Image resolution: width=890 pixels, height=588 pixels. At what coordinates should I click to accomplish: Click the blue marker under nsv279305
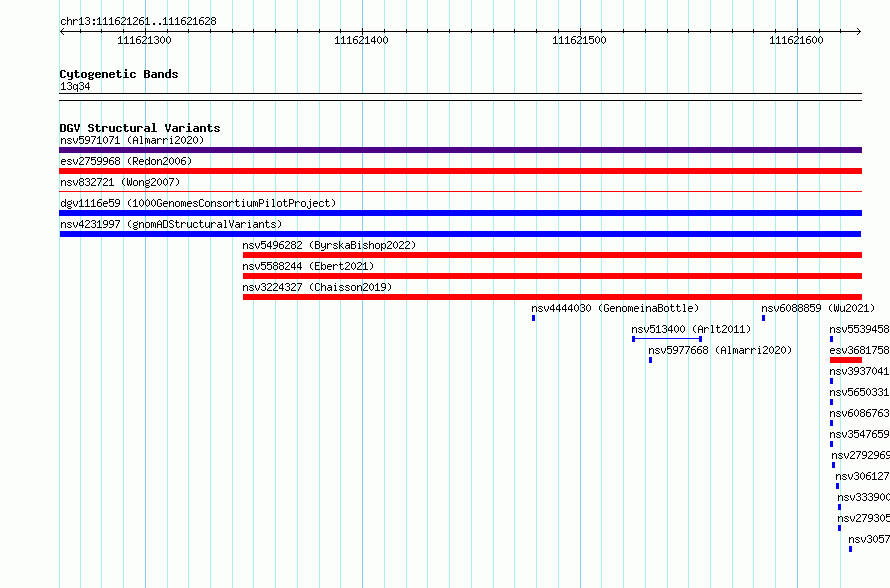(840, 528)
